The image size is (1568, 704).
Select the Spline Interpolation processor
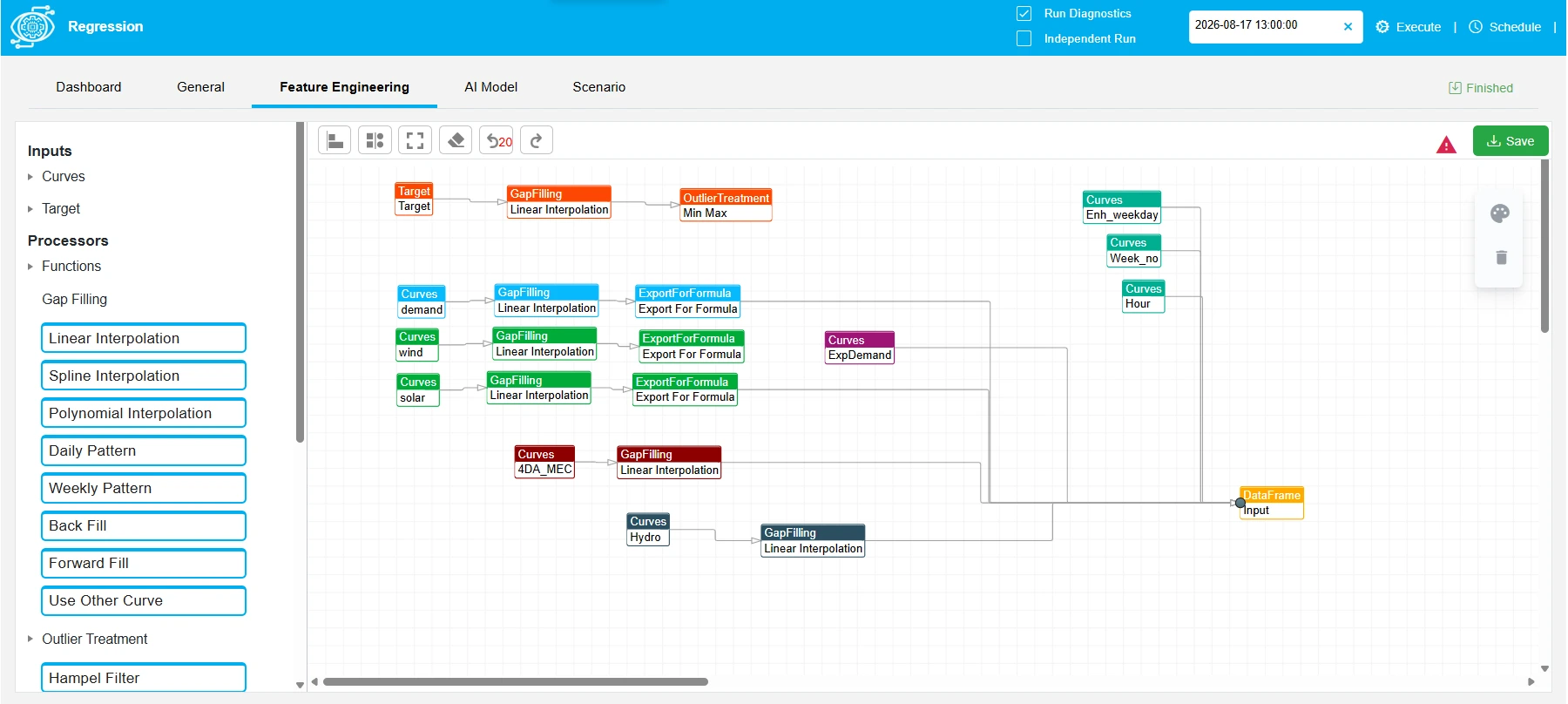coord(144,376)
